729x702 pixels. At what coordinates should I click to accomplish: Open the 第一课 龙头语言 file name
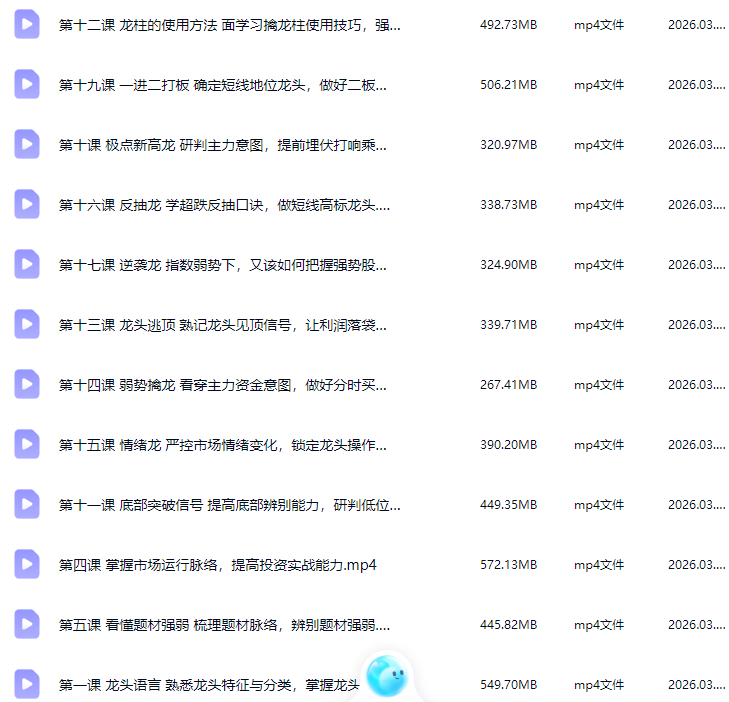pyautogui.click(x=208, y=685)
